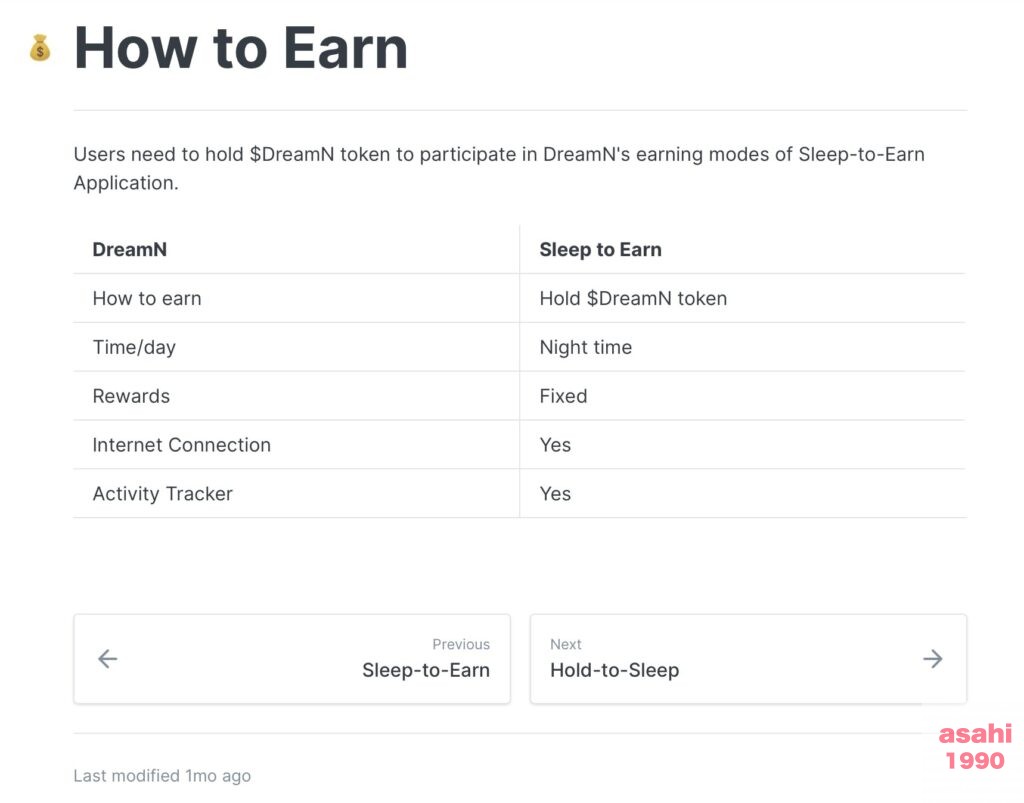Open the Previous Sleep-to-Earn page link
1024x803 pixels.
click(x=292, y=659)
